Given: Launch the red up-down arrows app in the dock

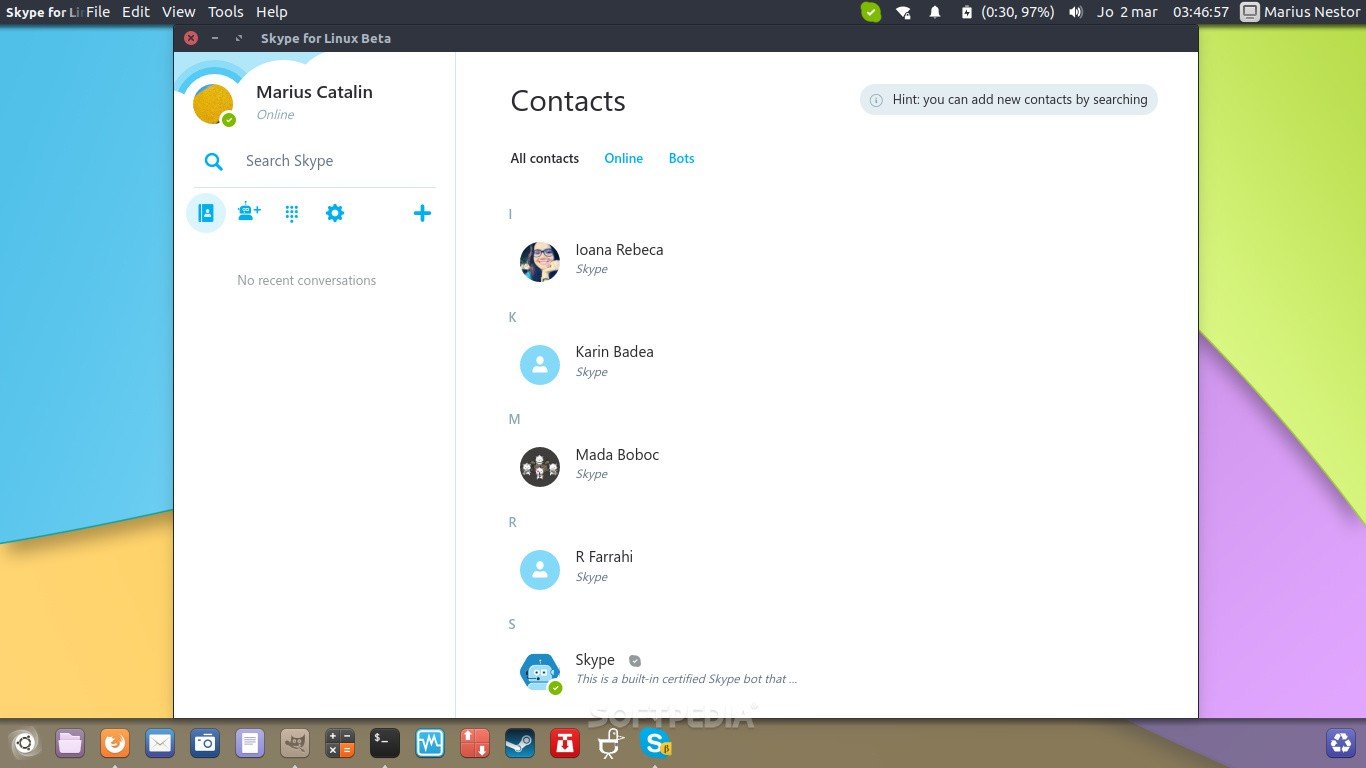Looking at the screenshot, I should coord(475,743).
